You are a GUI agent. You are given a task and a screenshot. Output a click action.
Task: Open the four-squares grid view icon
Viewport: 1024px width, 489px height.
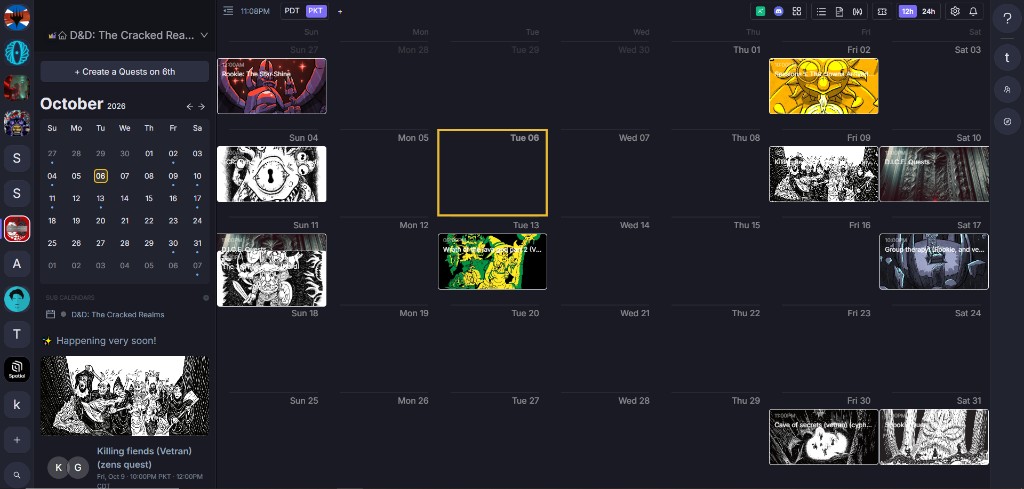[797, 11]
